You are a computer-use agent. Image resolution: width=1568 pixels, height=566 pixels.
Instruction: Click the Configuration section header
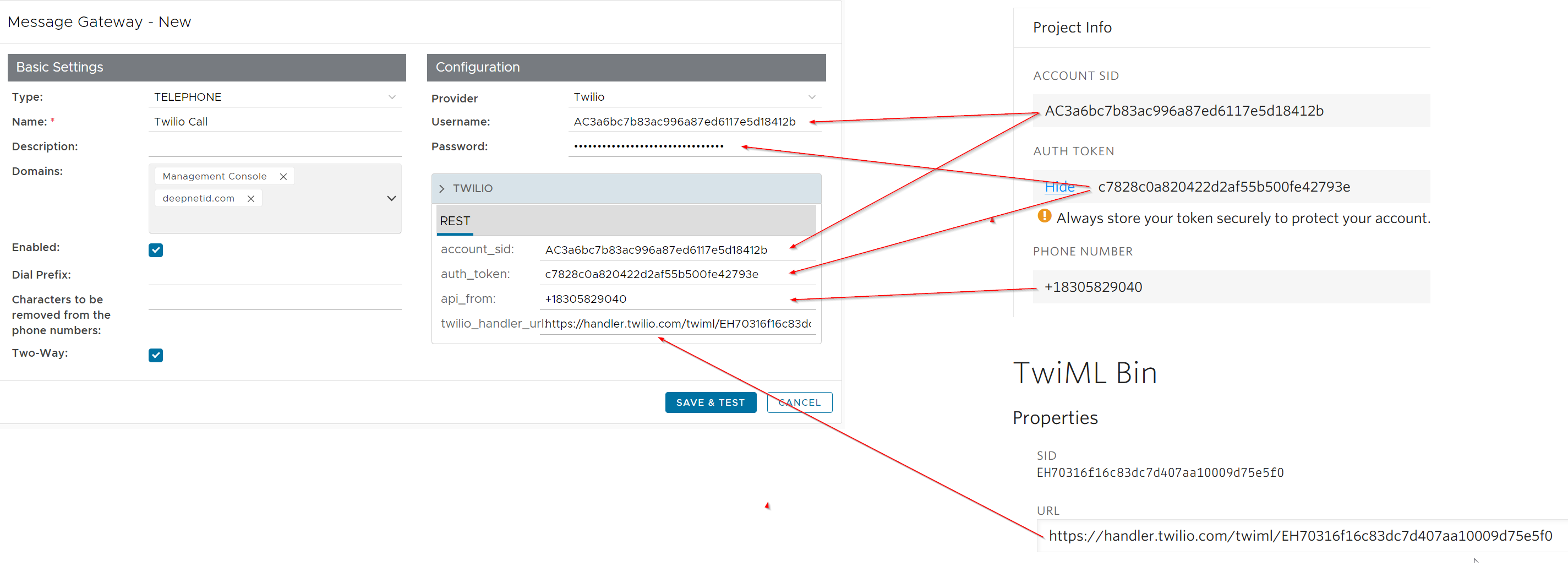pyautogui.click(x=626, y=68)
